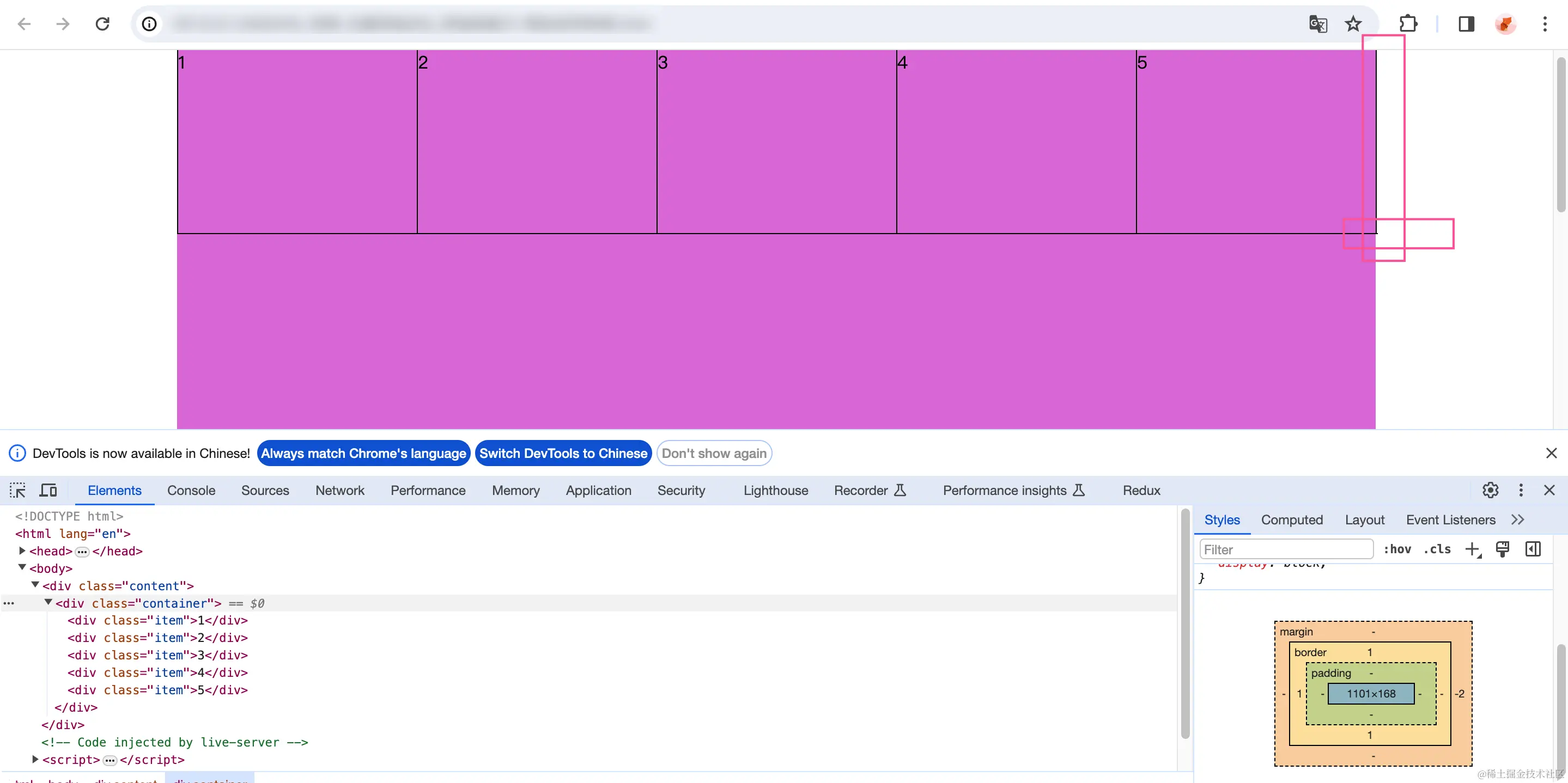The height and width of the screenshot is (783, 1568).
Task: Open the Computed tab
Action: pyautogui.click(x=1292, y=519)
